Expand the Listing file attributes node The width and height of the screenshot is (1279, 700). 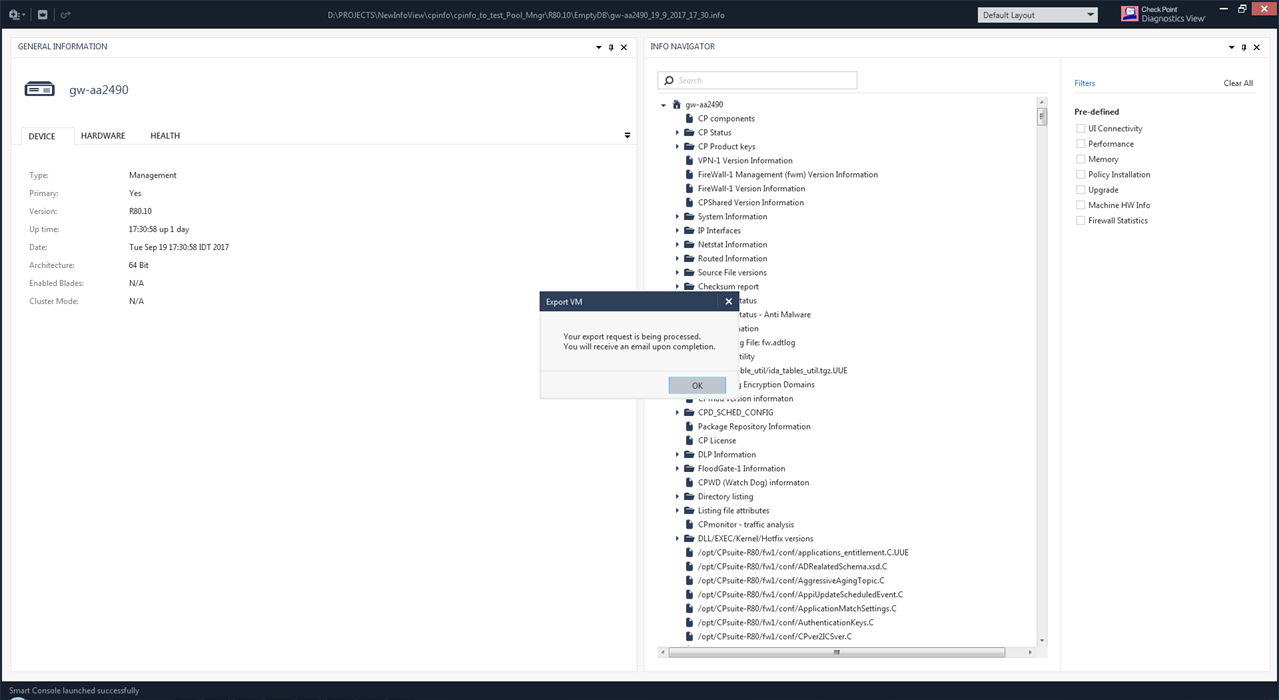tap(677, 510)
